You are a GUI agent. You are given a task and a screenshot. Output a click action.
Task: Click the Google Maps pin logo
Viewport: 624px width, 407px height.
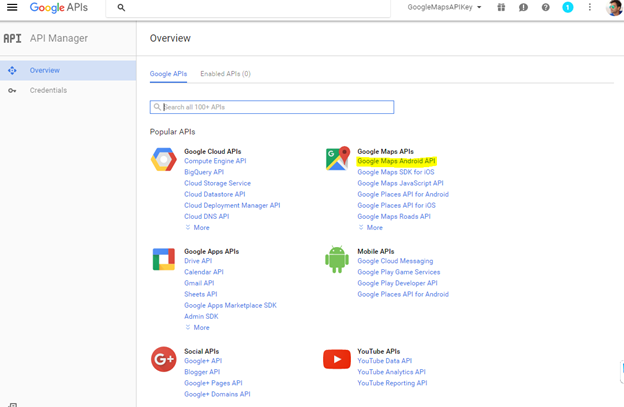pyautogui.click(x=337, y=158)
